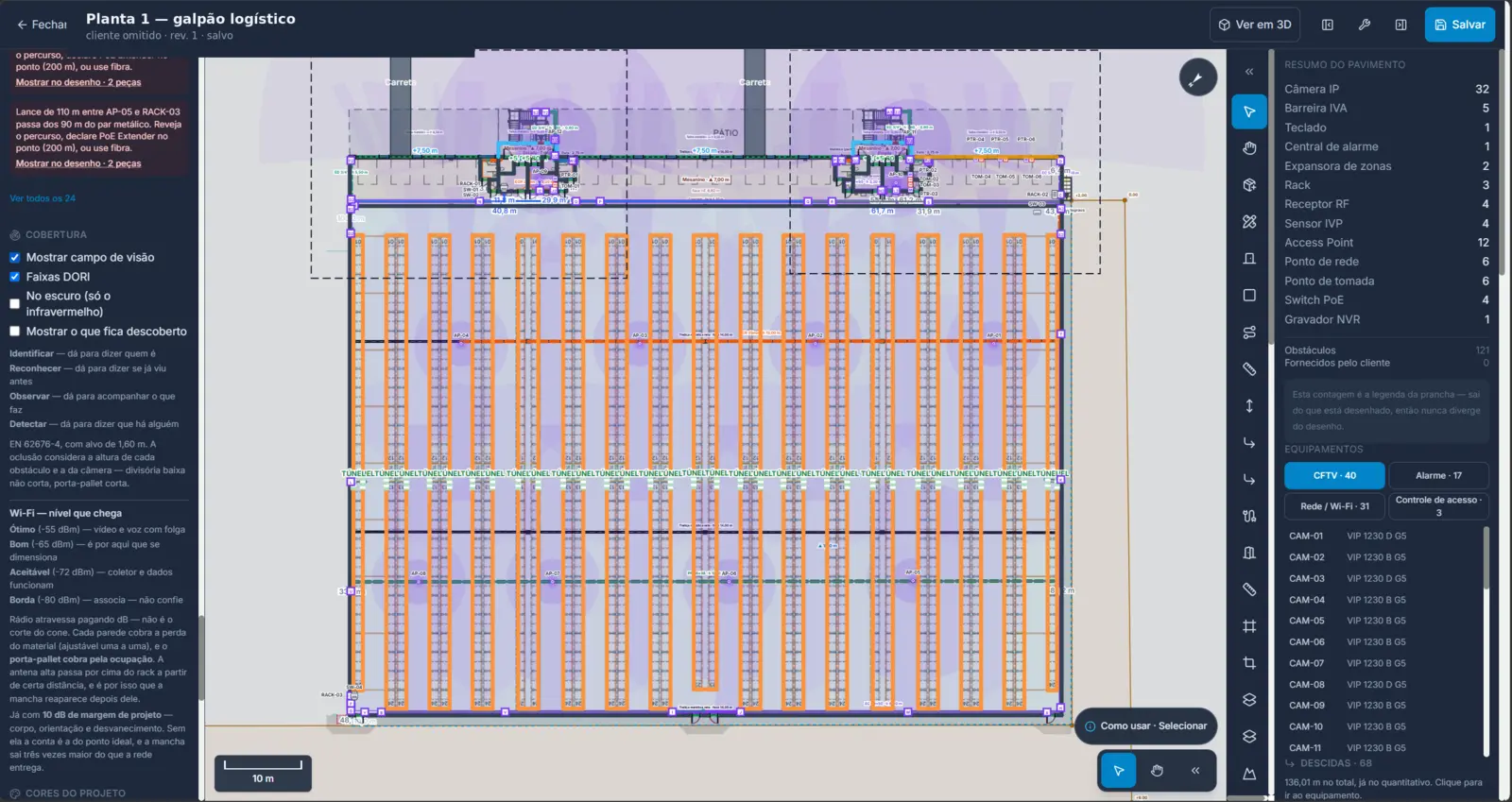This screenshot has width=1512, height=802.
Task: Open the Ver todos os 24 link
Action: [43, 198]
